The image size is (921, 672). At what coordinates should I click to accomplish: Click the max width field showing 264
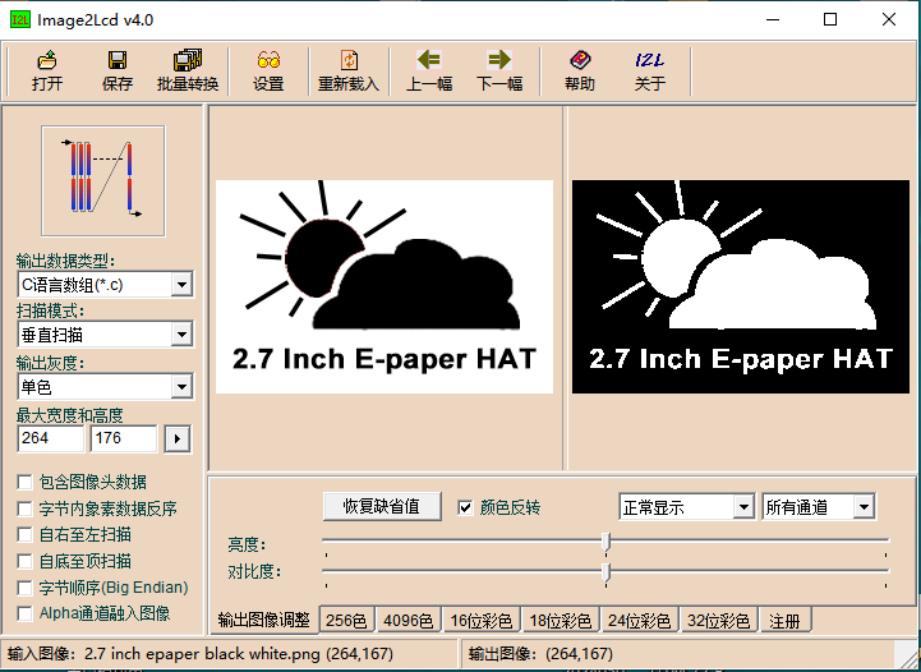pyautogui.click(x=50, y=439)
